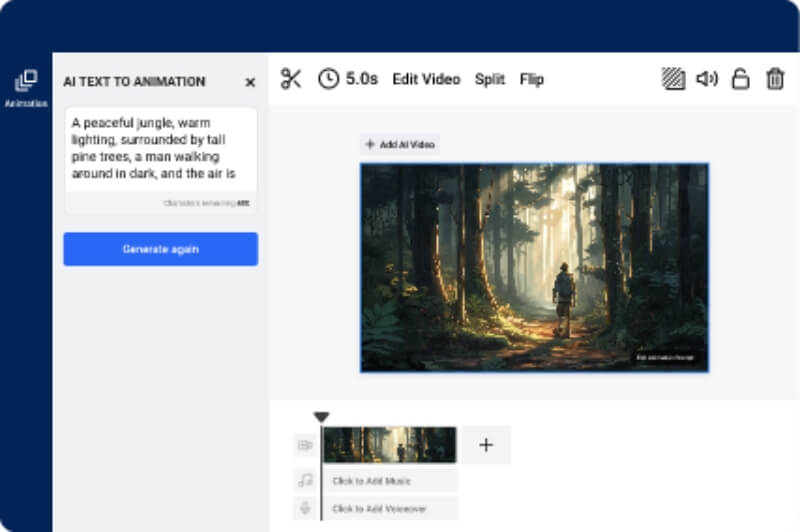Delete clip with trash icon

point(775,79)
